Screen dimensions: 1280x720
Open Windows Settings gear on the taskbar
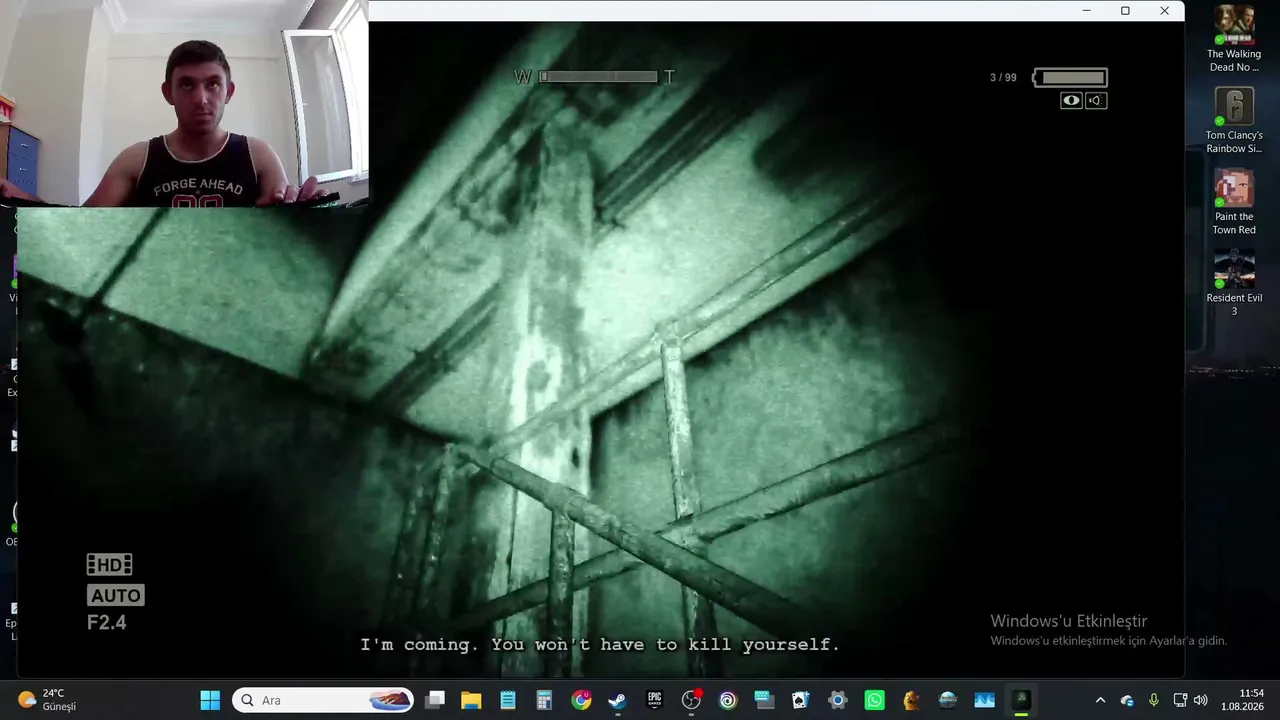(x=838, y=700)
